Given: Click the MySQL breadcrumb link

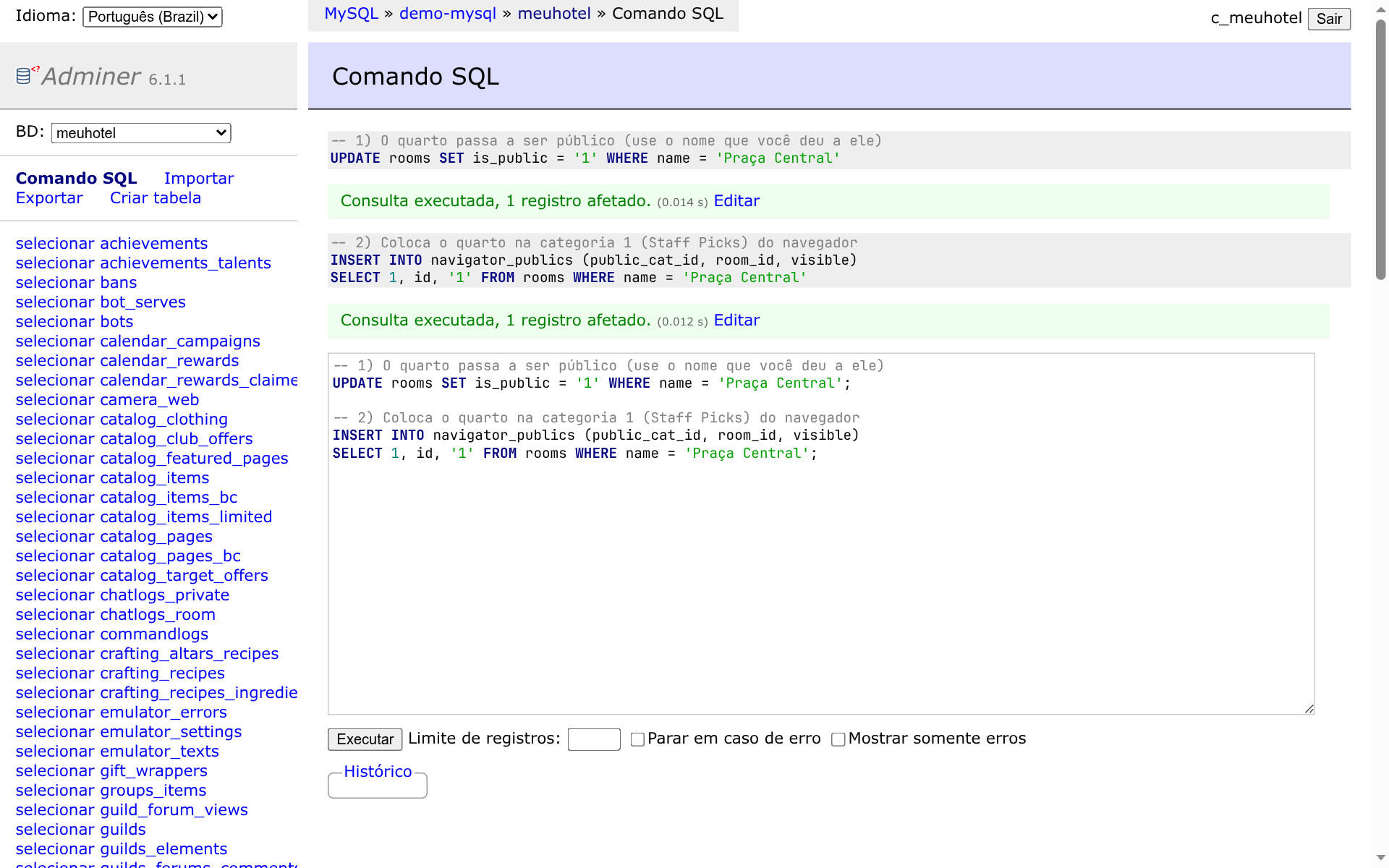Looking at the screenshot, I should pos(352,14).
